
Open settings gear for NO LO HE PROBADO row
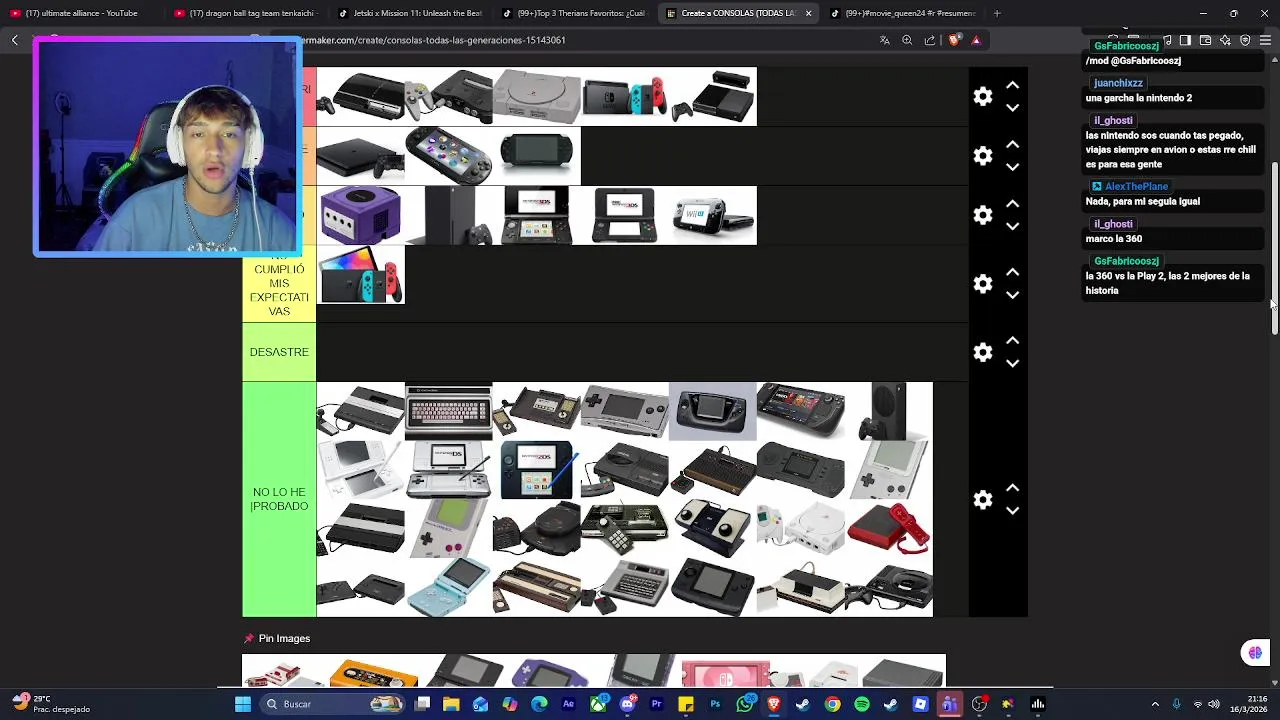click(983, 499)
